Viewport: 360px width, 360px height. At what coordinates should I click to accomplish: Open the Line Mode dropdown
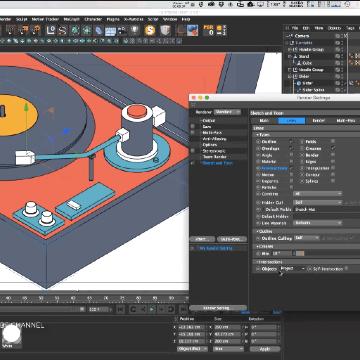318,223
